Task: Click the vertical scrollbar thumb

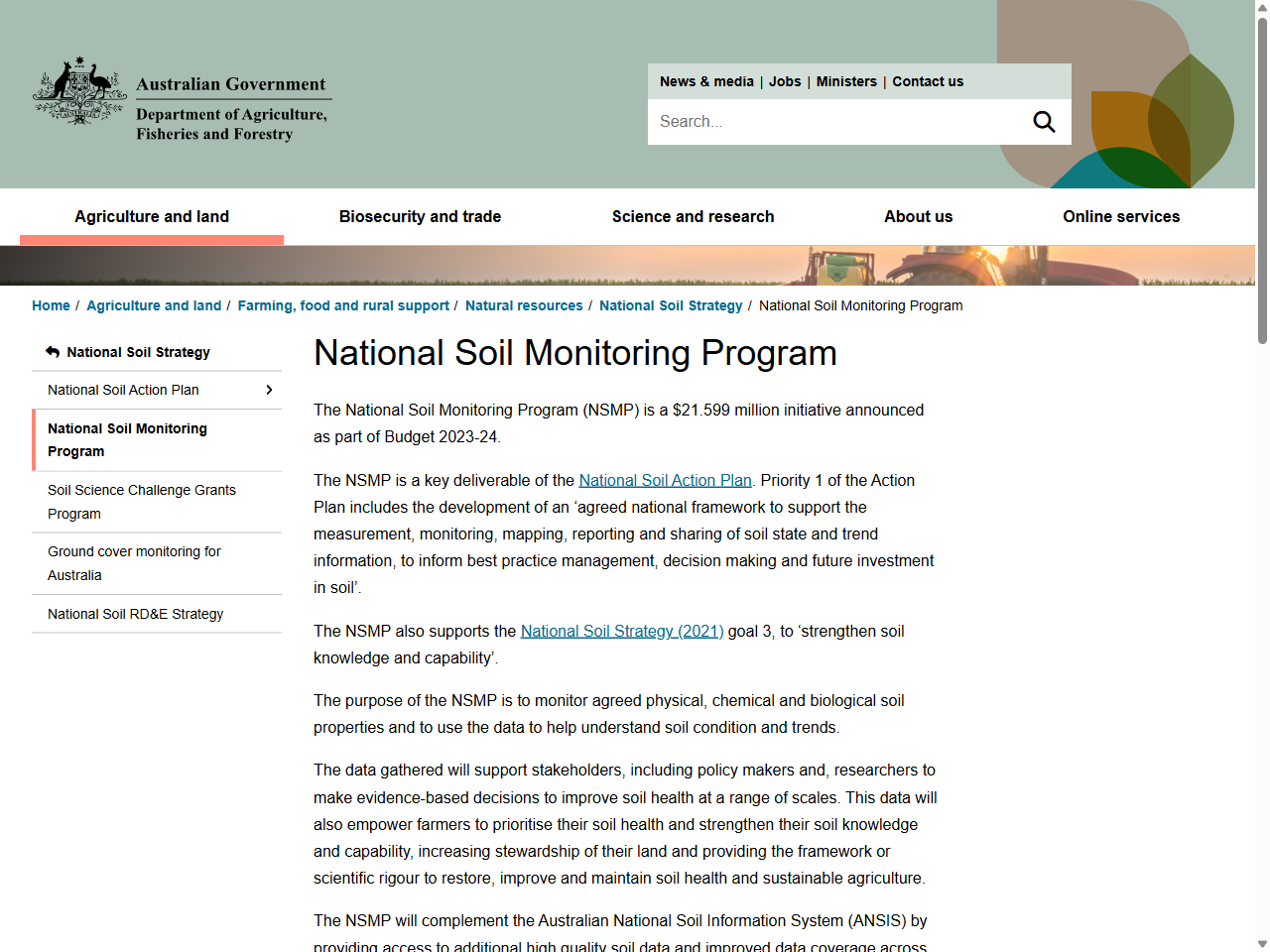Action: [1262, 178]
